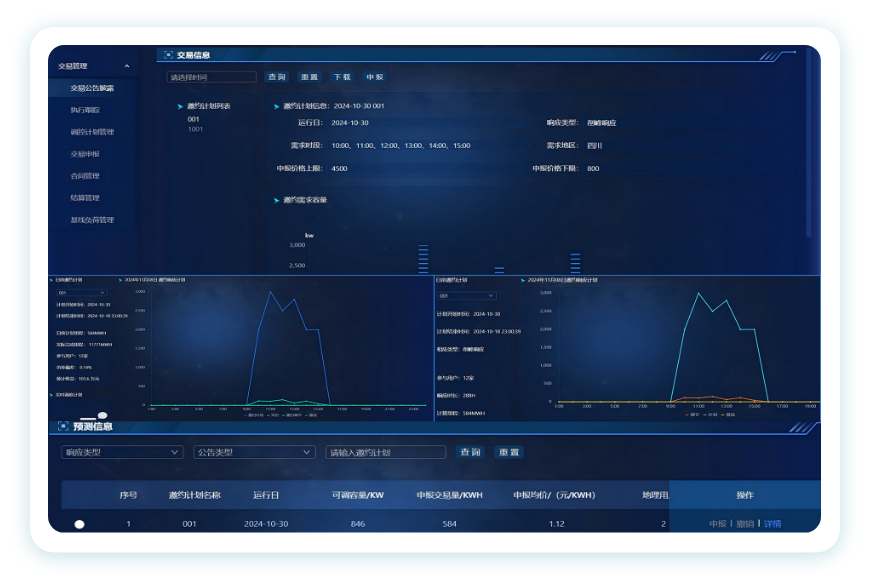Screen dimensions: 870x586
Task: Click the arrow beside 邀约计划信息
Action: coord(276,107)
